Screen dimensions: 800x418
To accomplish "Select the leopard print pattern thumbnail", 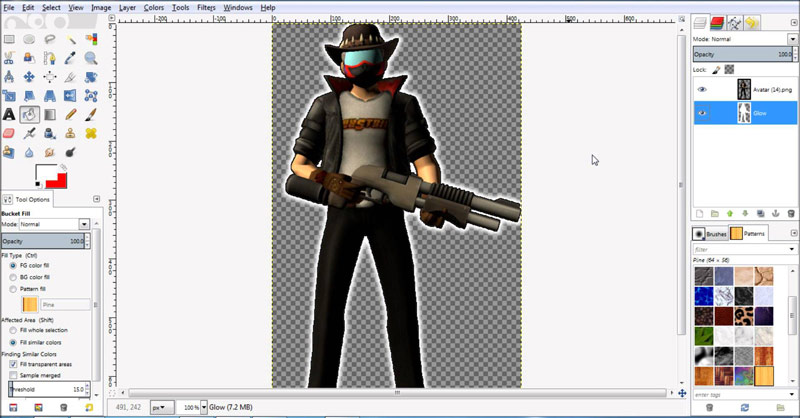I will point(744,316).
